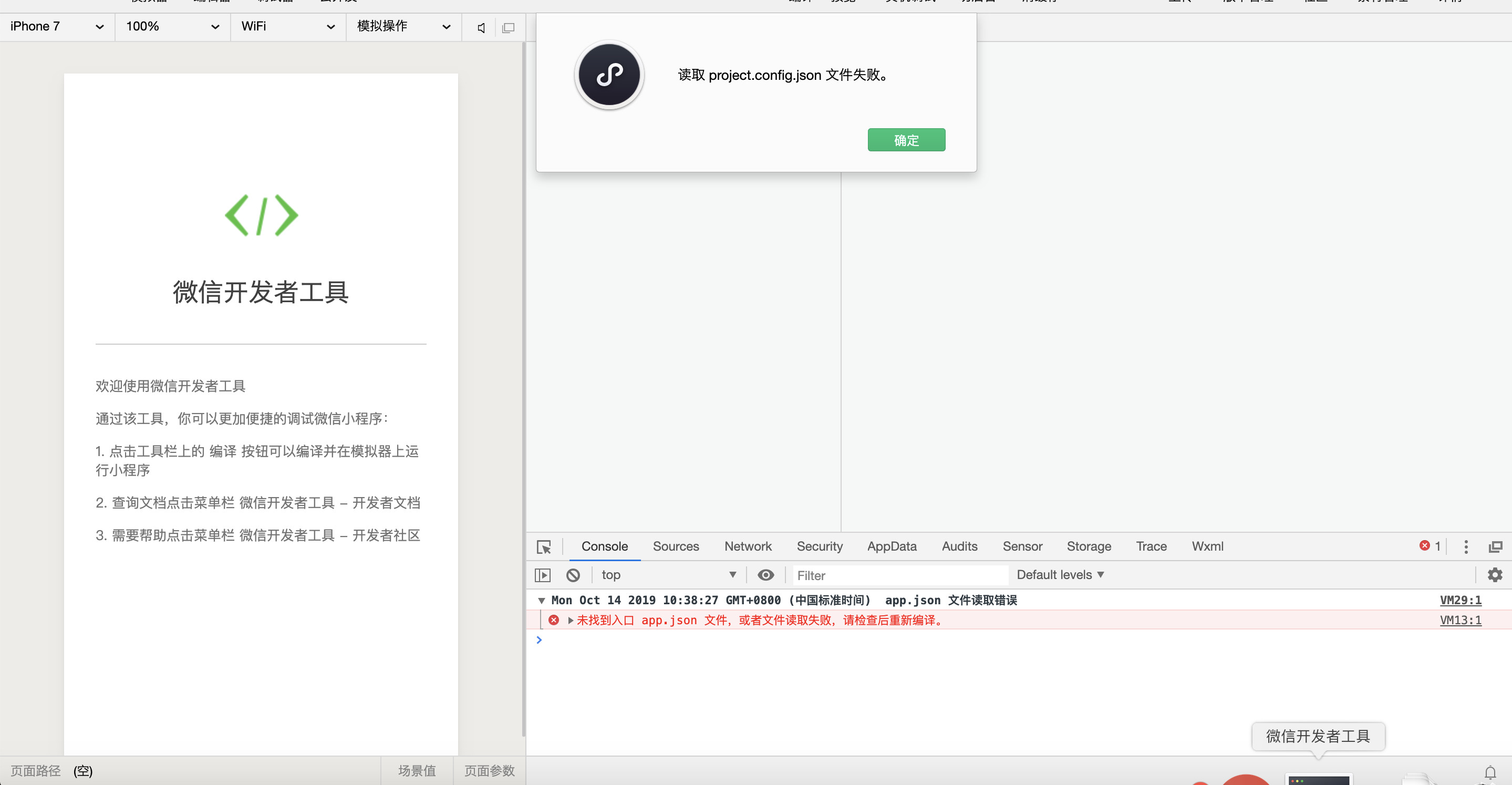Click the element inspector arrow icon
This screenshot has width=1512, height=785.
(544, 546)
